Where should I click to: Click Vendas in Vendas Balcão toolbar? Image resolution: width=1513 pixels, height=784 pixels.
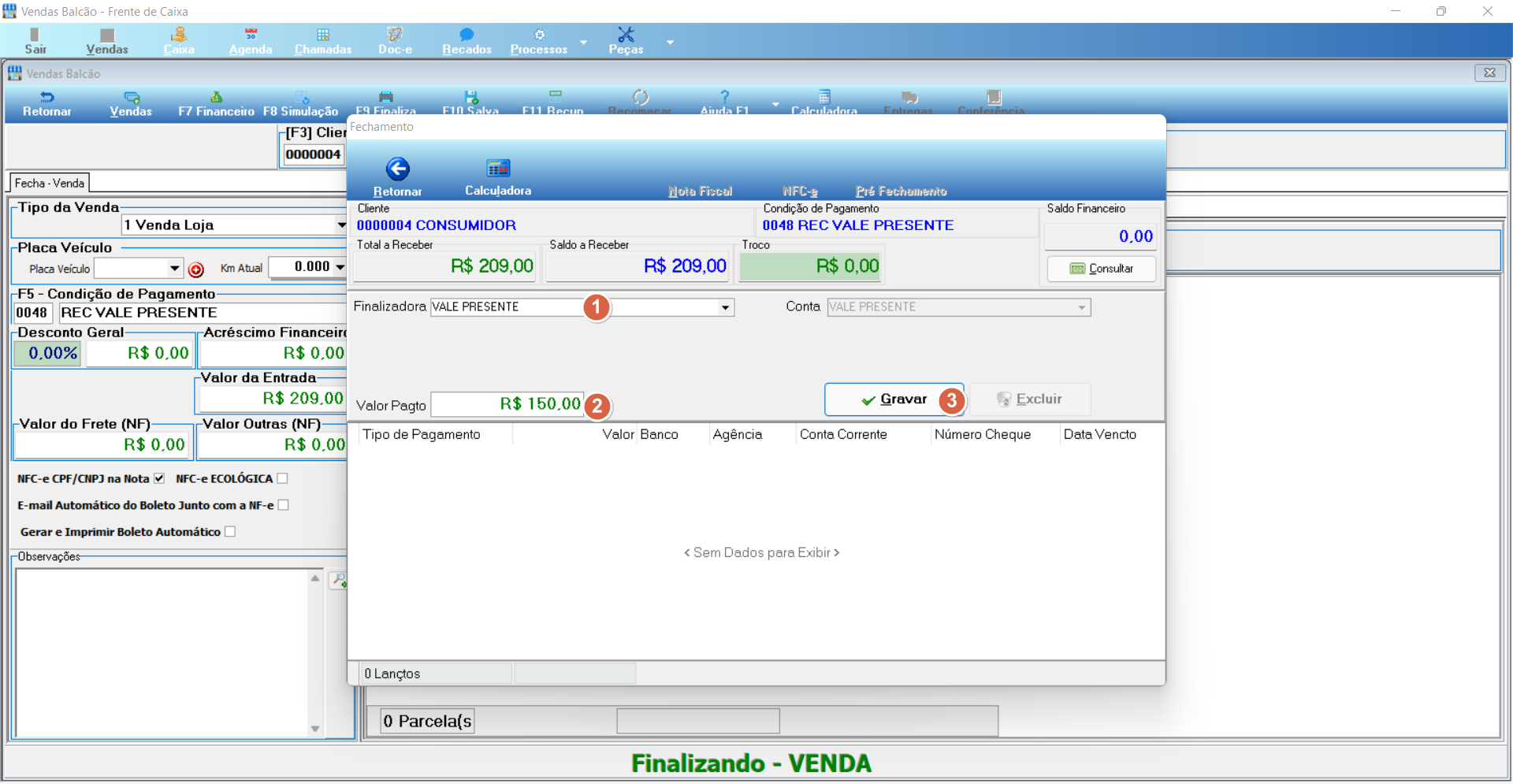131,103
